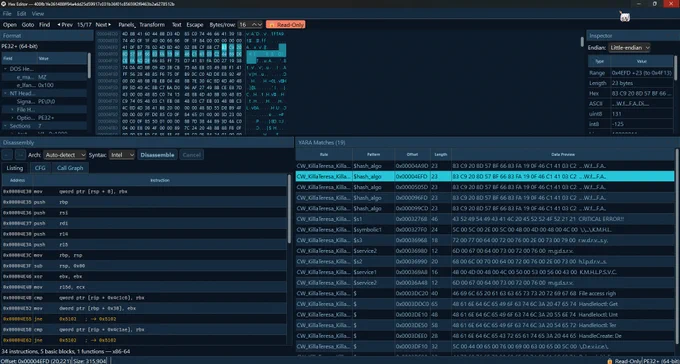This screenshot has width=680, height=364.
Task: Sort YARA matches by Offset column
Action: 412,154
